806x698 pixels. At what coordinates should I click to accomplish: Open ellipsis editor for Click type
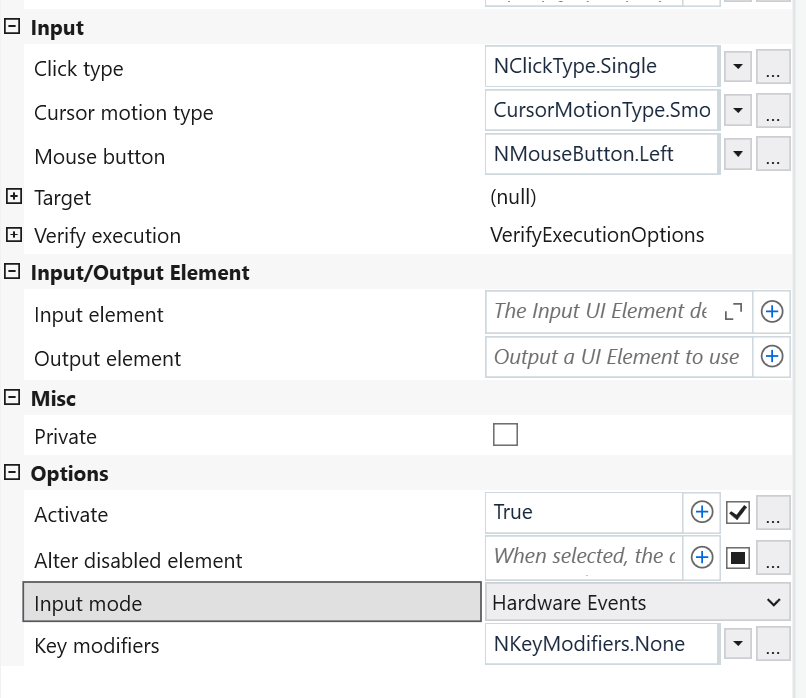pos(771,69)
